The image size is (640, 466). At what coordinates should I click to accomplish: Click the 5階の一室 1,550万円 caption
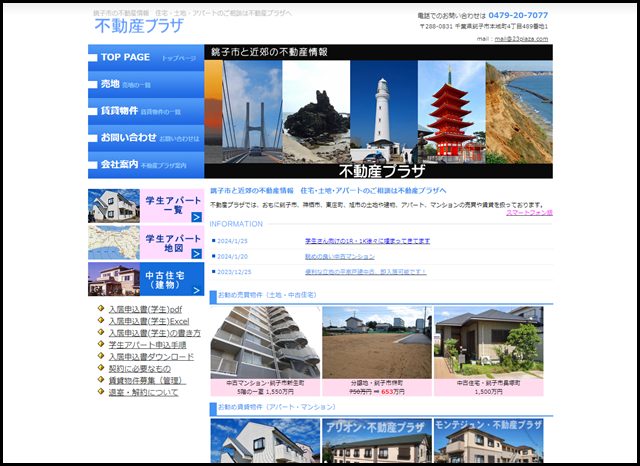pyautogui.click(x=265, y=392)
